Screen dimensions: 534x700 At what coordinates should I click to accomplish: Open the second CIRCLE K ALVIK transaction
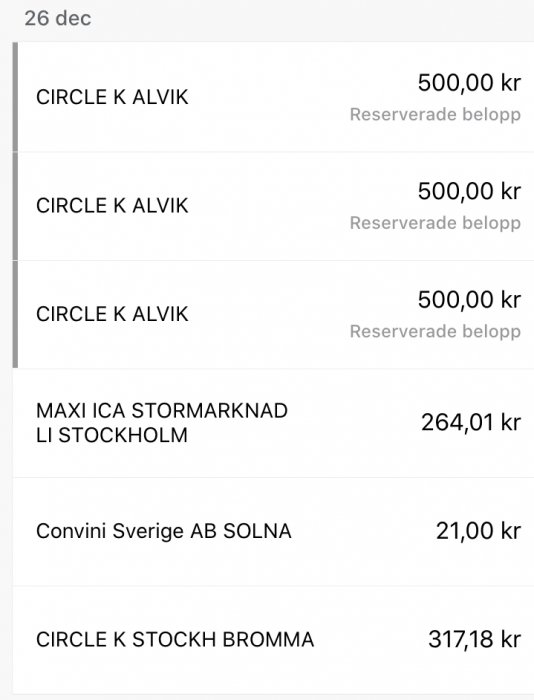point(273,206)
